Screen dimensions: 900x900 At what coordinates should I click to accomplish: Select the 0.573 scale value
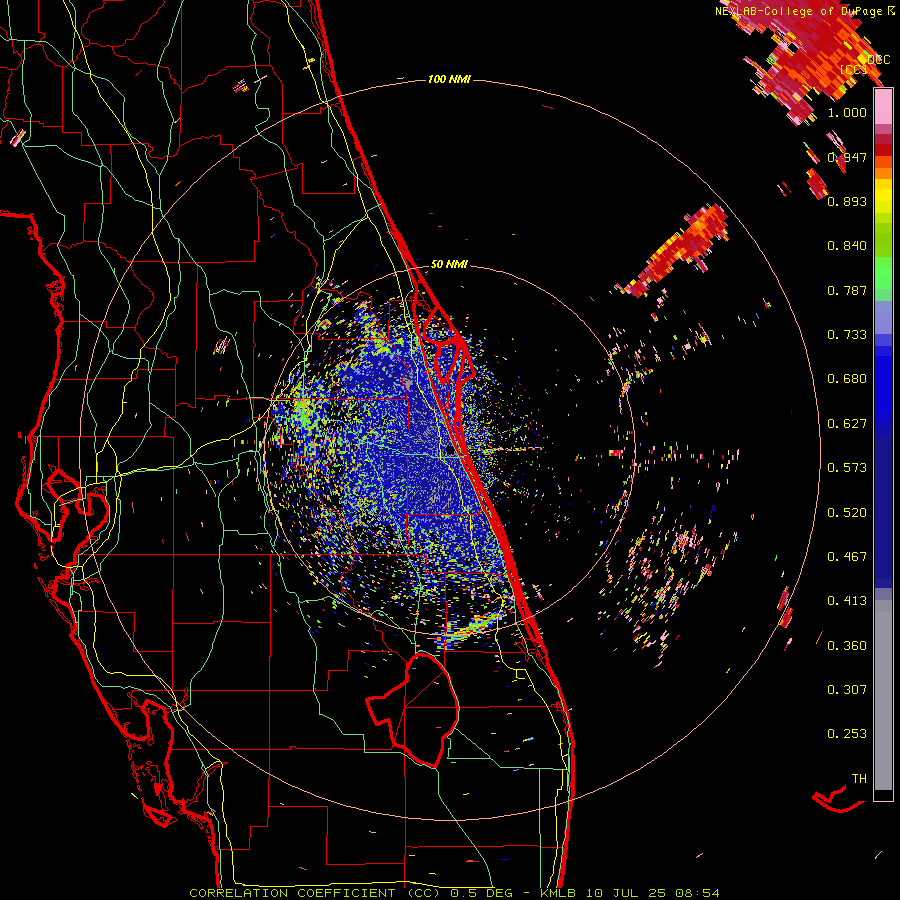[847, 468]
